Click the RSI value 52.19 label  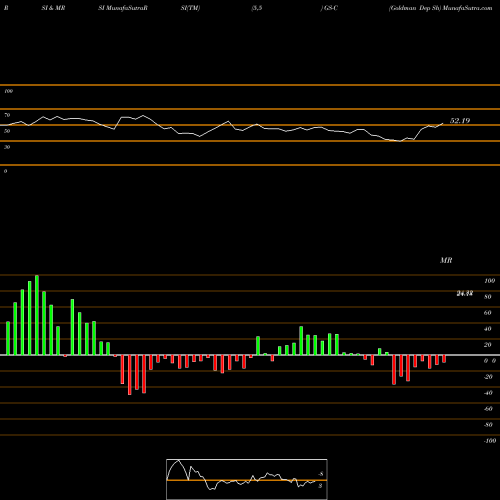pyautogui.click(x=460, y=121)
